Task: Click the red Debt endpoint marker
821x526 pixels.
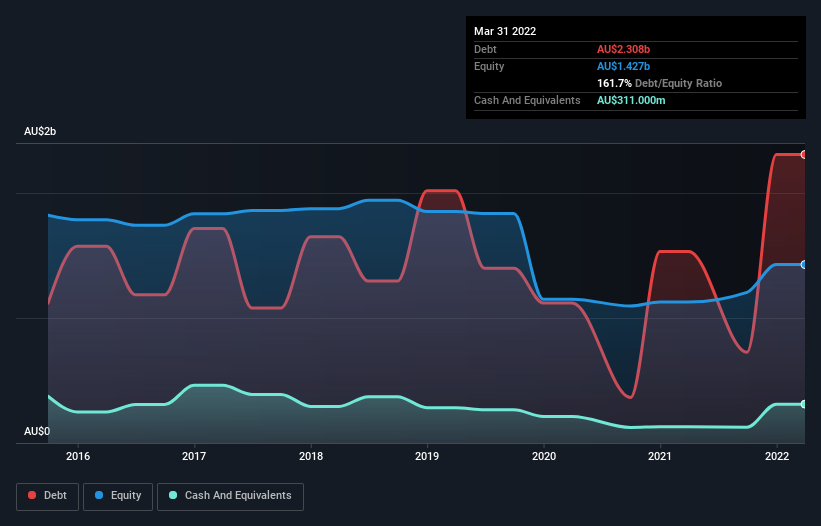Action: [804, 154]
